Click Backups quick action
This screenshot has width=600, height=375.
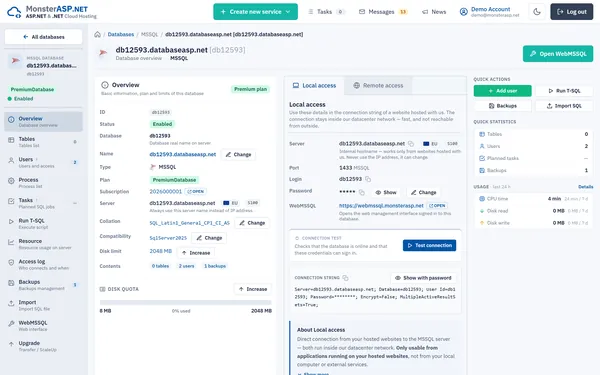click(x=502, y=106)
